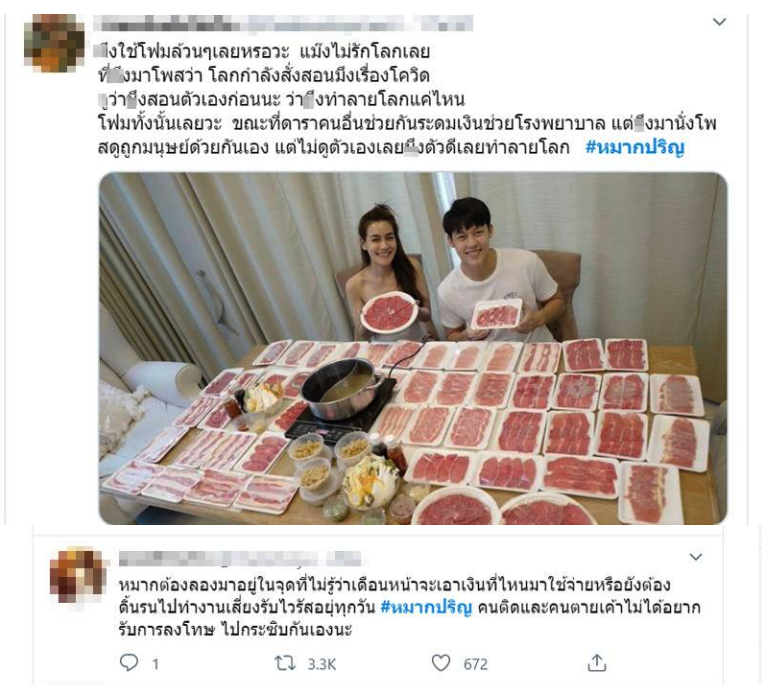This screenshot has height=685, width=762.
Task: Like the second tweet with the heart icon
Action: (x=441, y=663)
